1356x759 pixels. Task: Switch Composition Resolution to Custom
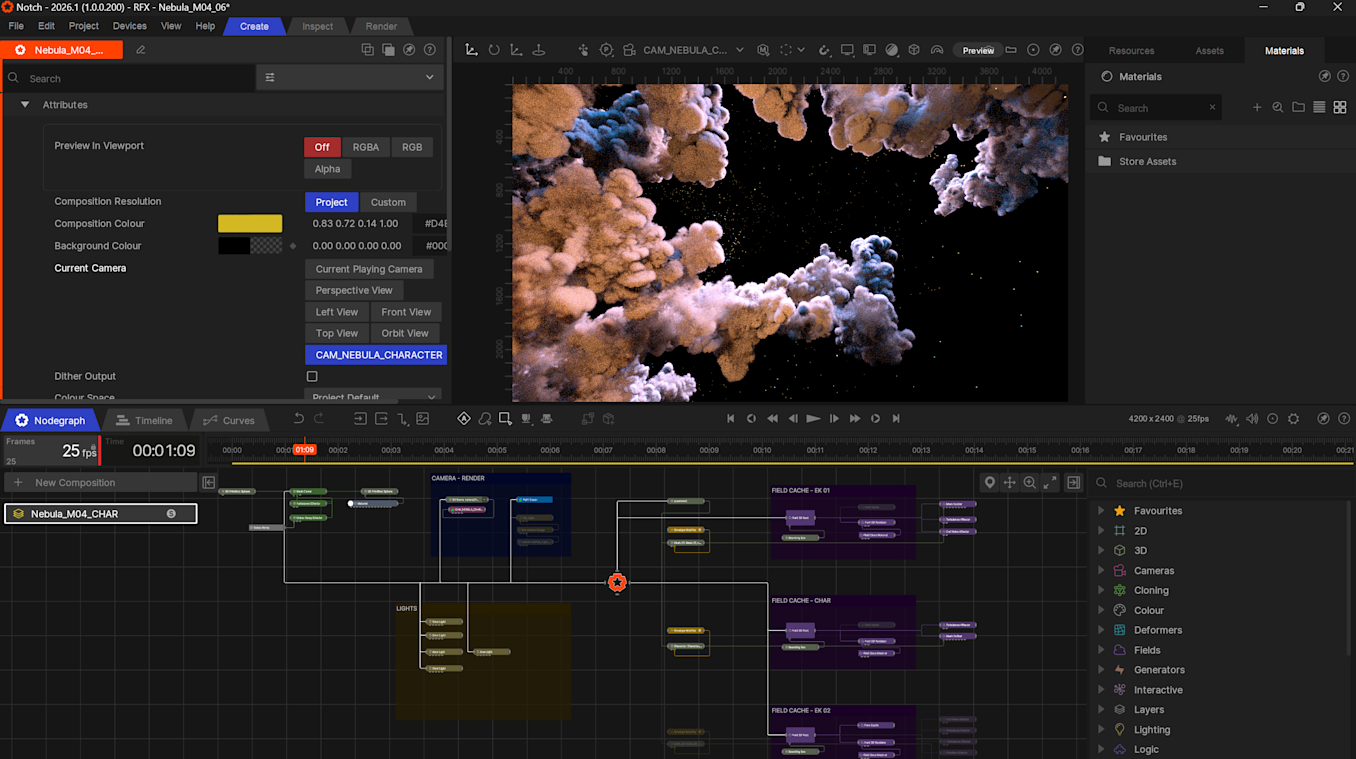coord(388,202)
